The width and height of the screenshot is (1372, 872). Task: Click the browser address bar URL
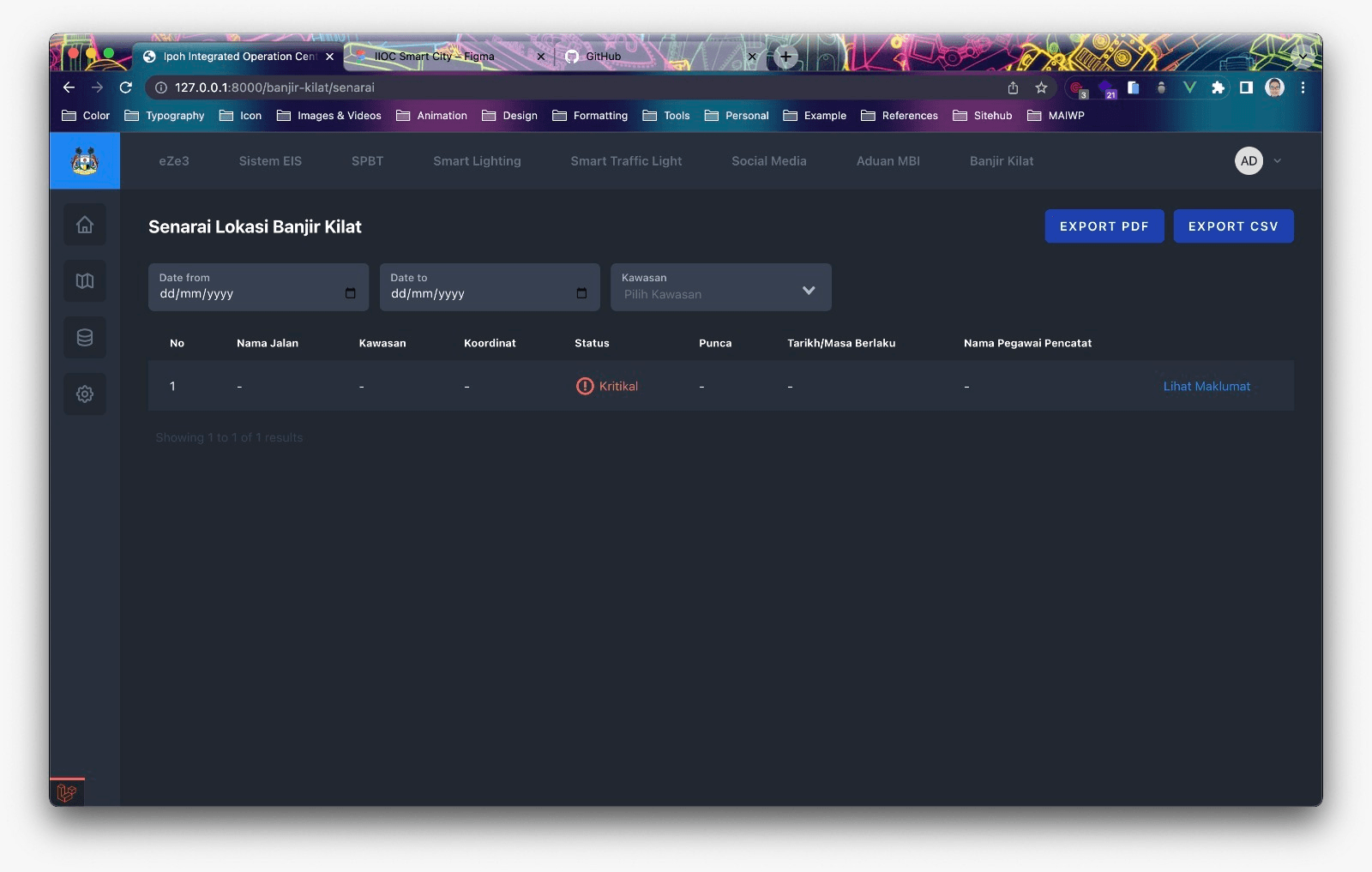[274, 87]
